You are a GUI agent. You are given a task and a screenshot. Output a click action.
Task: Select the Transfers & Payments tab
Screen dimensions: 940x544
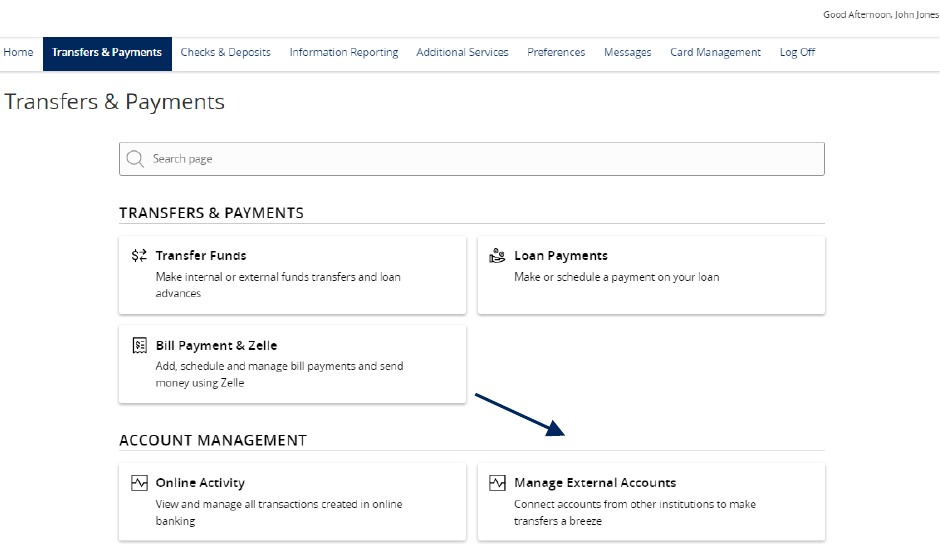click(x=107, y=53)
